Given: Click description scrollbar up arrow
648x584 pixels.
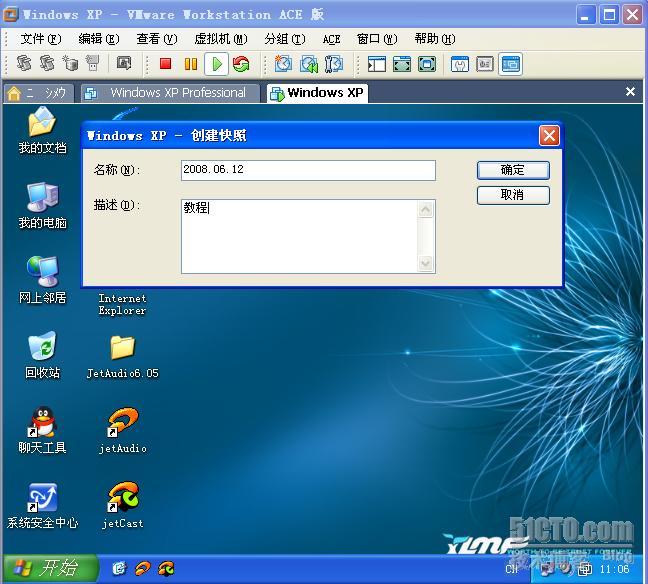Looking at the screenshot, I should 426,210.
